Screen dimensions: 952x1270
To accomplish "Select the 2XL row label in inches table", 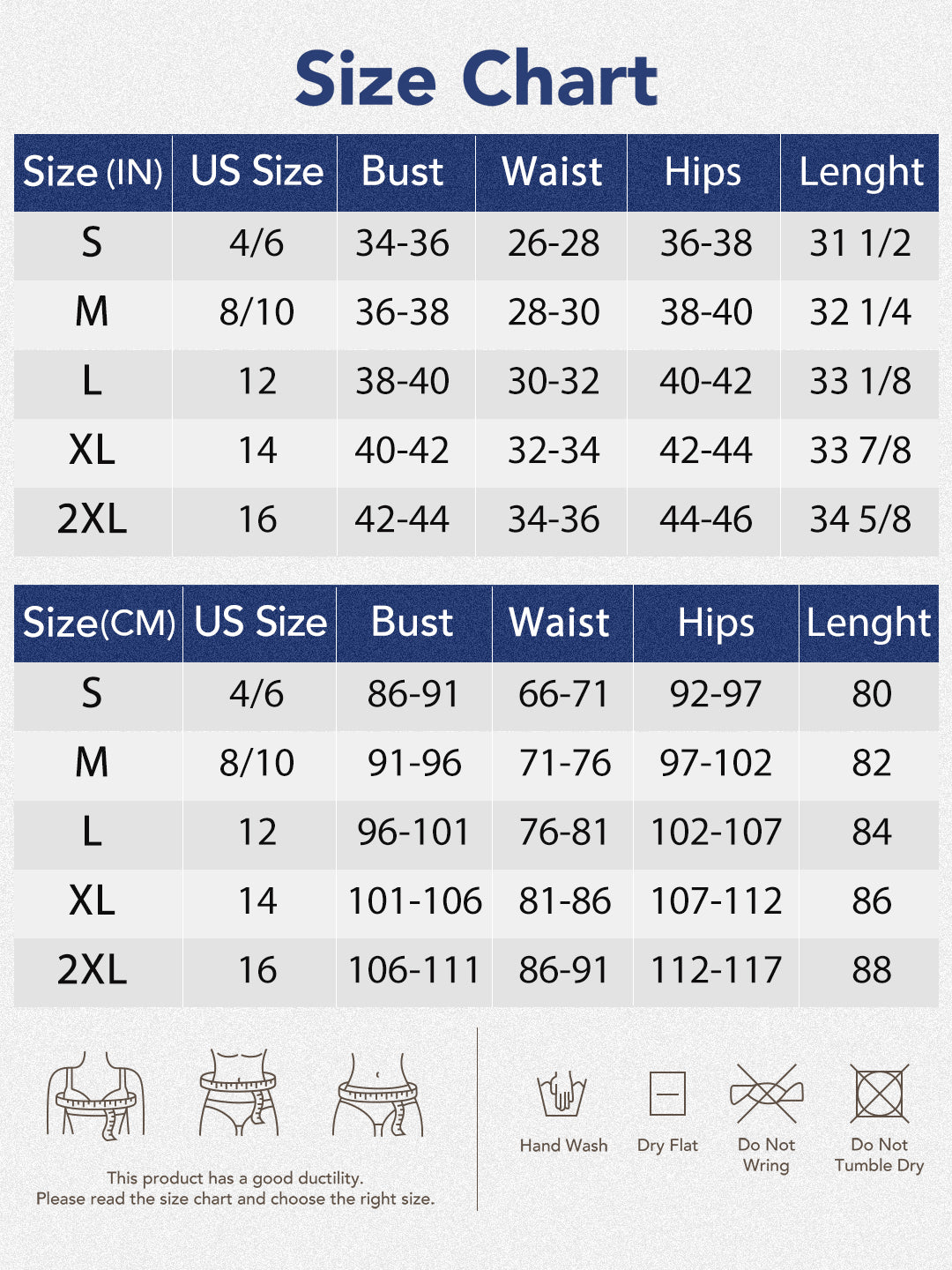I will (x=93, y=519).
